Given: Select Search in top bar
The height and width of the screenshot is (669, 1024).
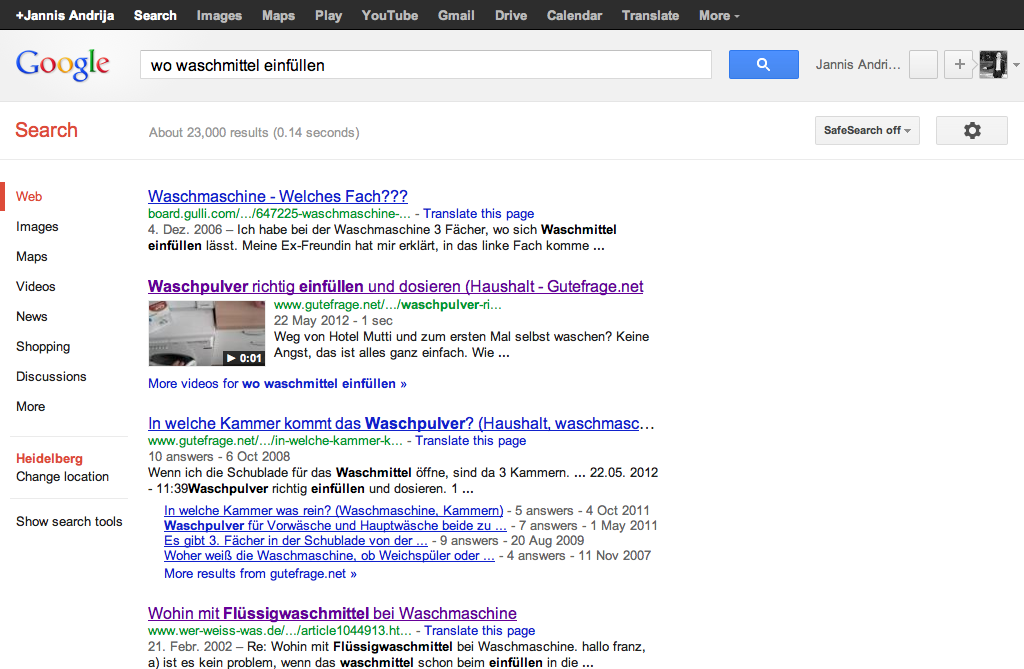Looking at the screenshot, I should point(155,15).
